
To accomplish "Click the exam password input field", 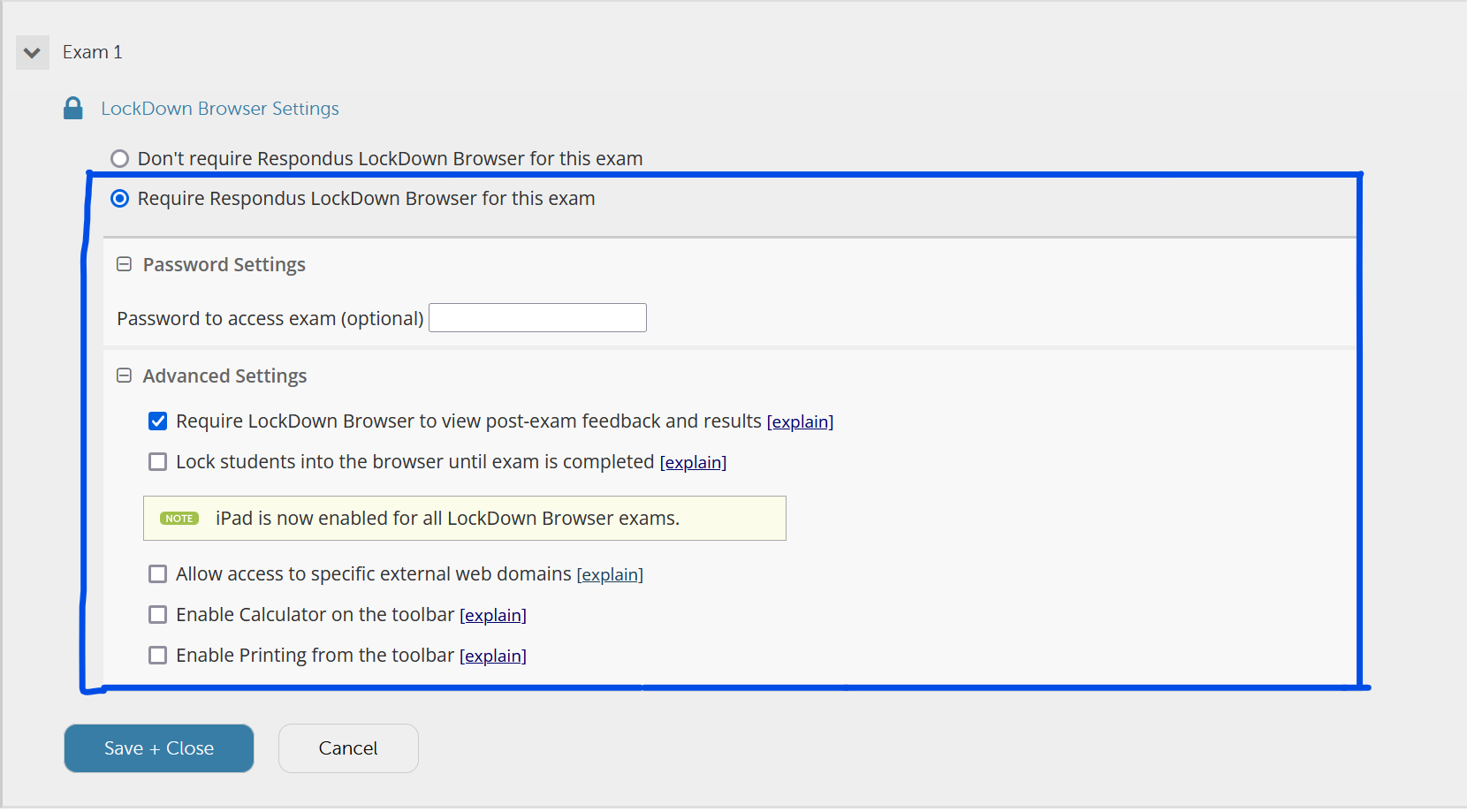I will (537, 318).
